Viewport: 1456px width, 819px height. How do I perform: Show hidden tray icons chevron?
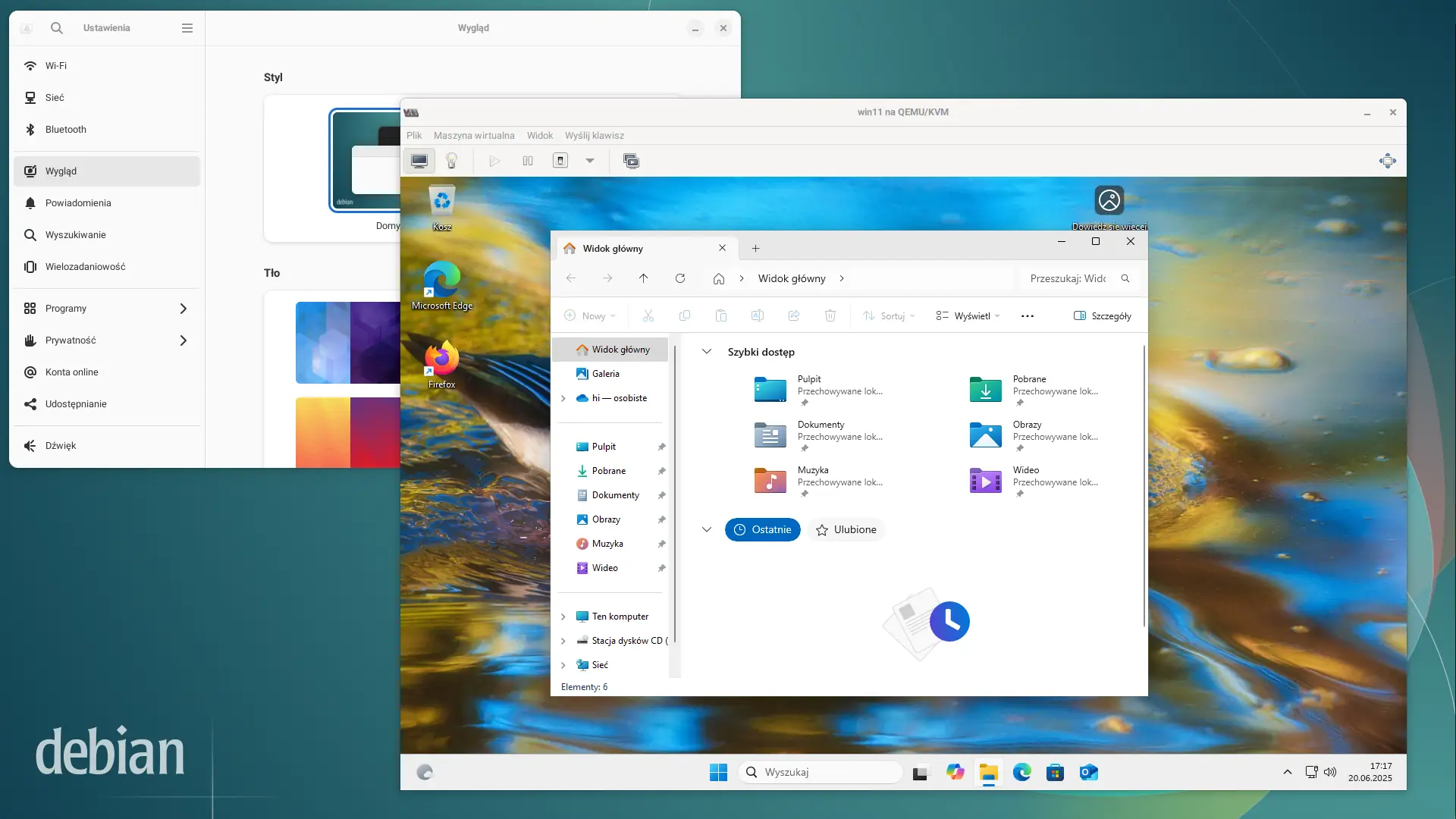[1288, 773]
